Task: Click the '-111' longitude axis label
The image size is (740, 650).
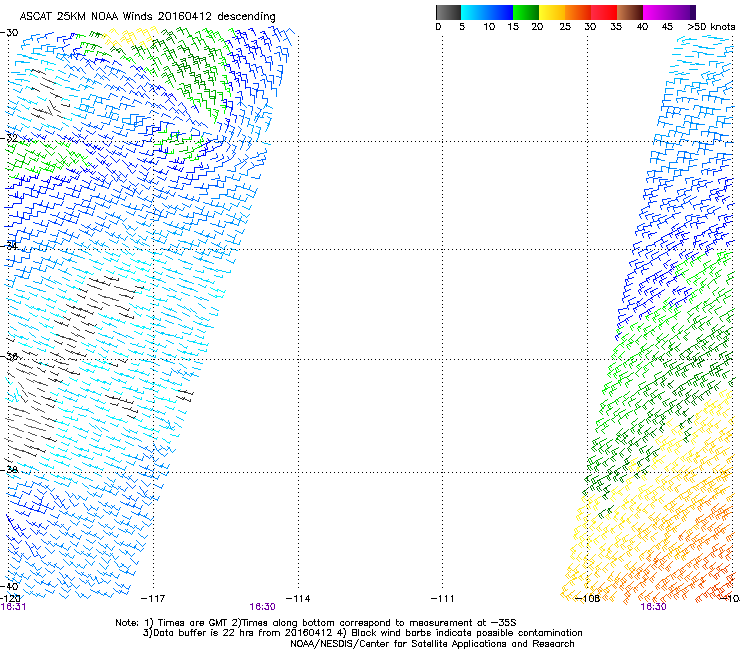Action: point(442,599)
